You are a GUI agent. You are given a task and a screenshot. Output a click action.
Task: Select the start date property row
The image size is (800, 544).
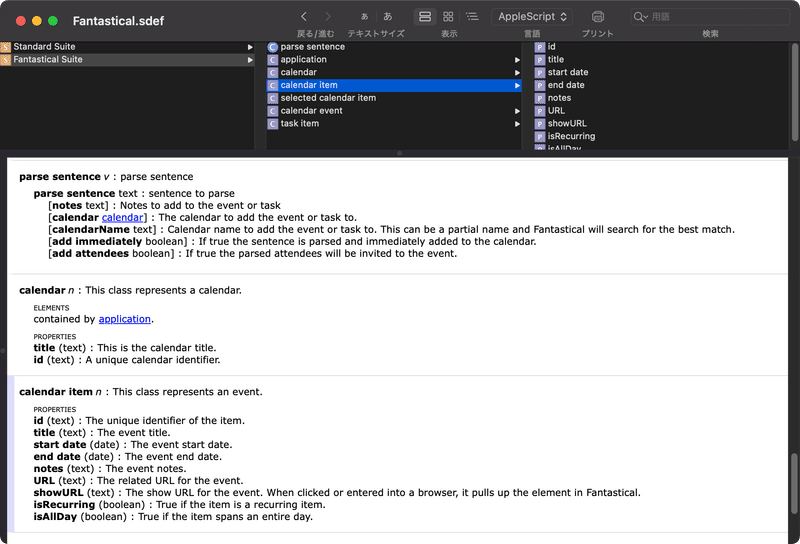[x=661, y=72]
